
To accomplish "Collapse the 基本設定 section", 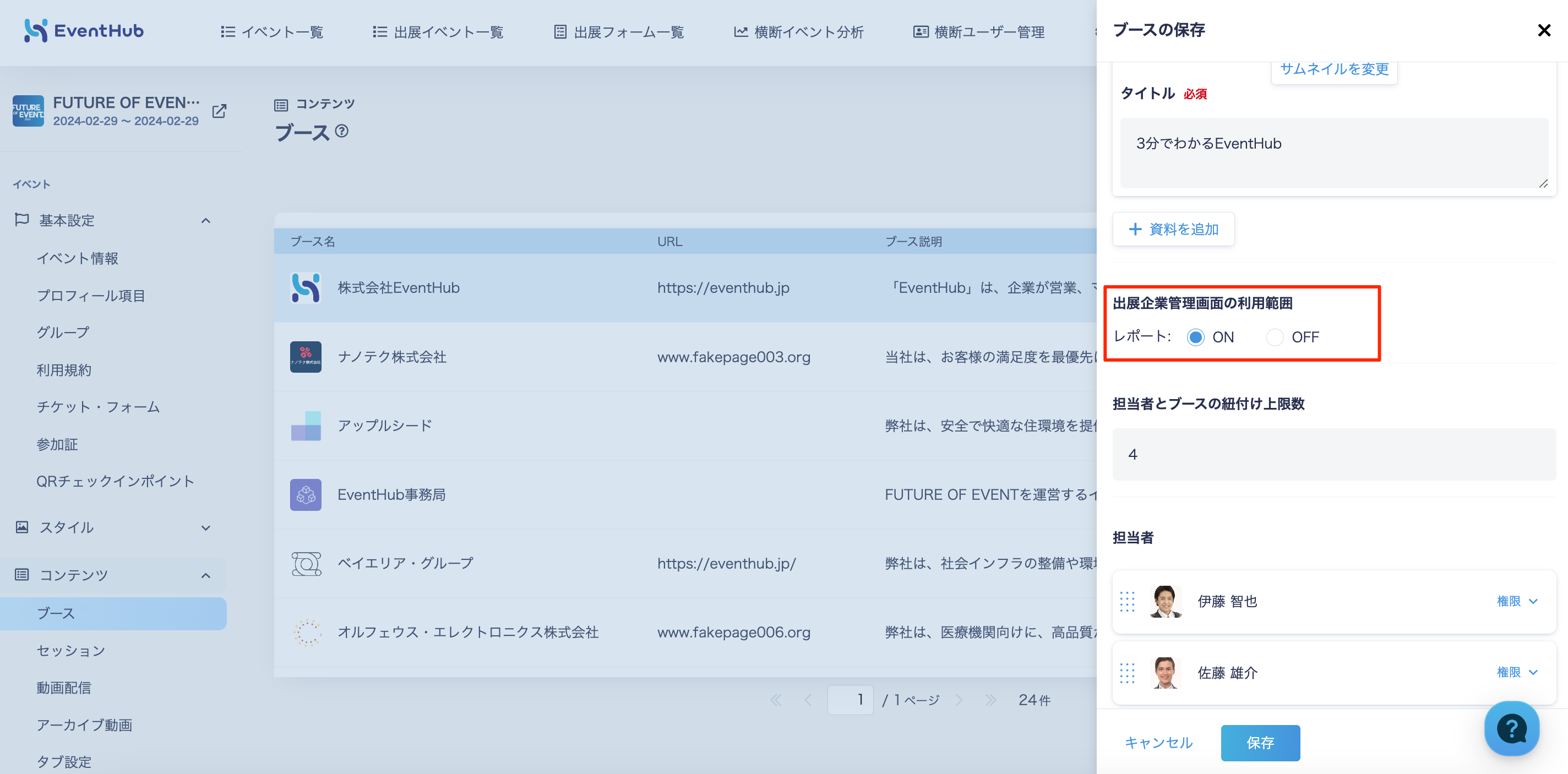I will [x=206, y=220].
